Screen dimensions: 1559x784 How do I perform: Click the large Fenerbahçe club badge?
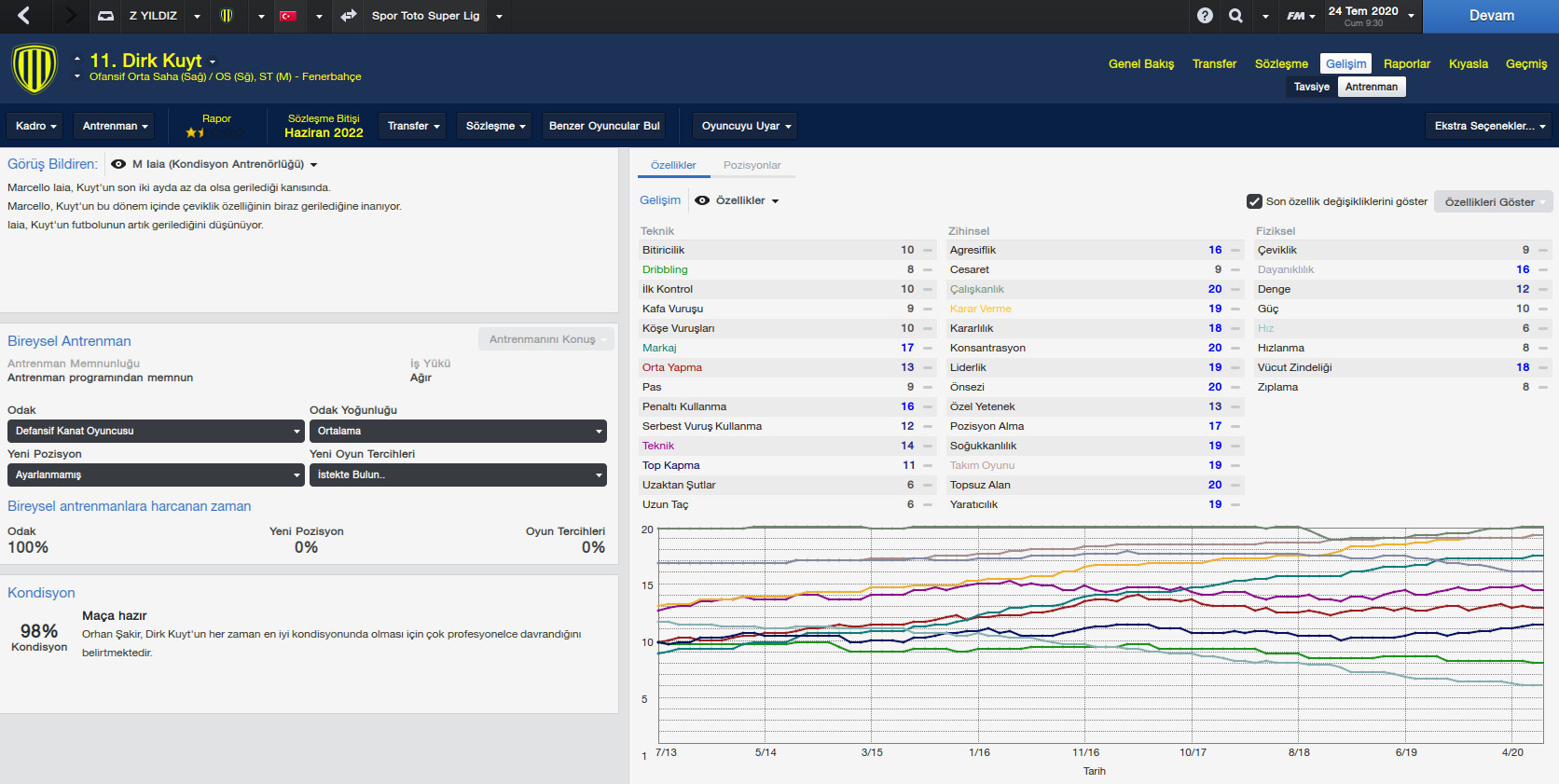point(34,68)
